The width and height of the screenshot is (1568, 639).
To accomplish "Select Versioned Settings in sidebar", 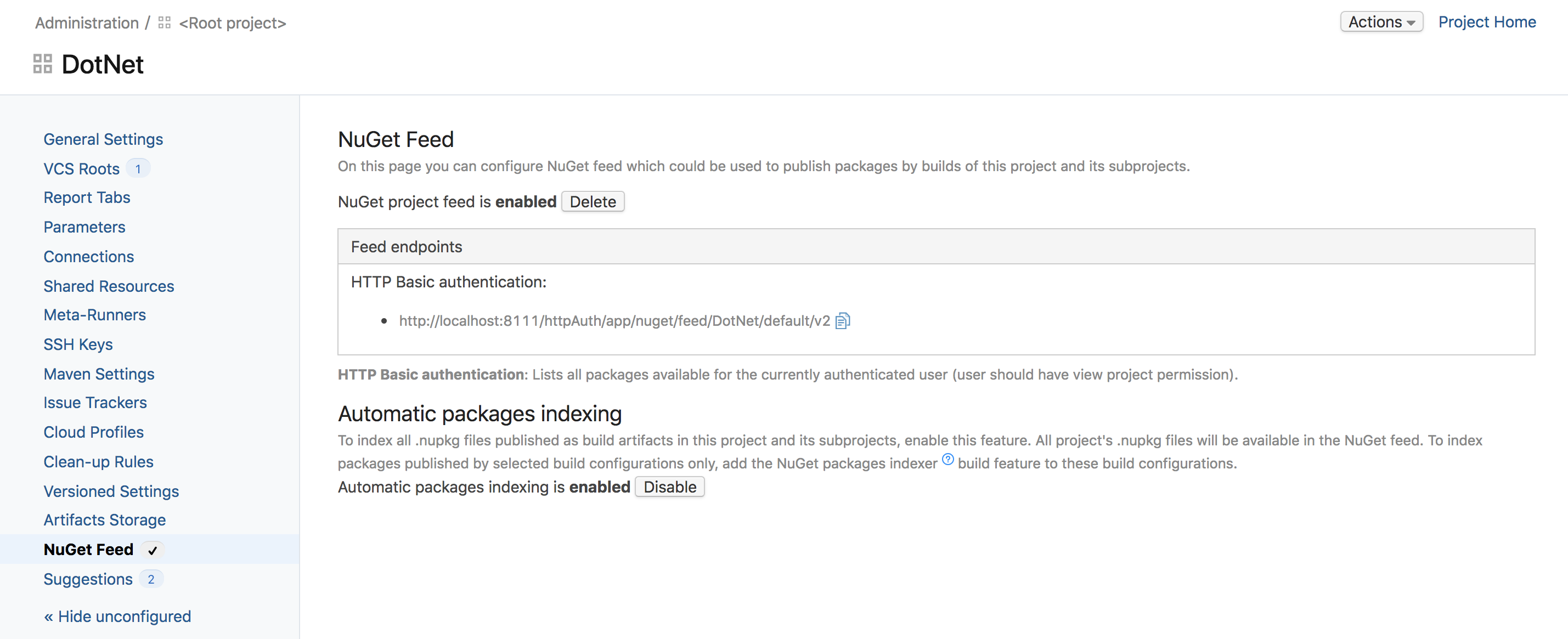I will tap(111, 491).
